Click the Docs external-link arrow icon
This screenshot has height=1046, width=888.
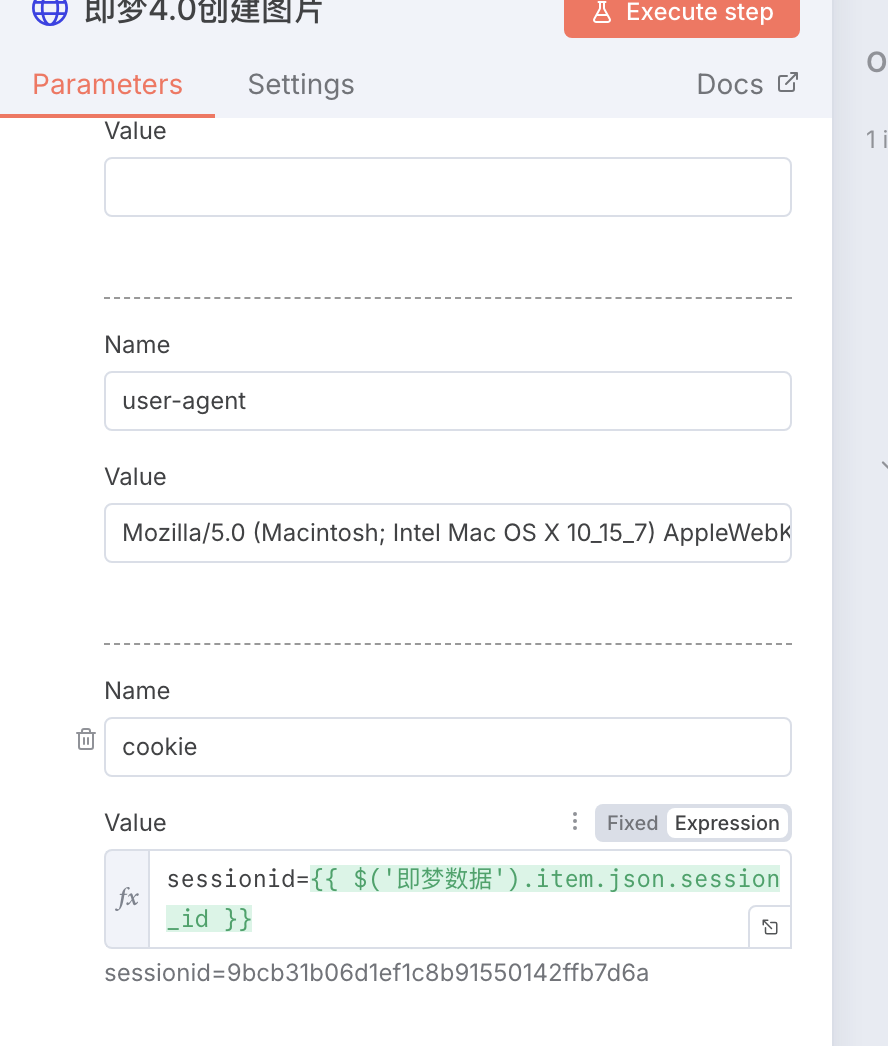[x=788, y=83]
